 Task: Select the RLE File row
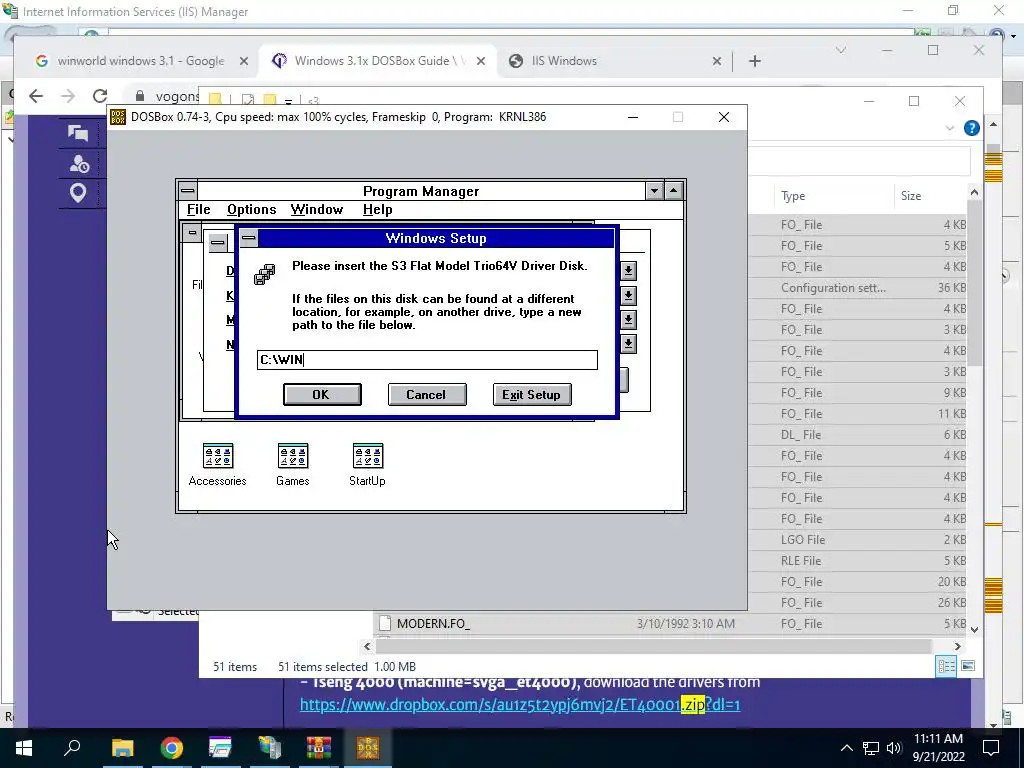(x=859, y=561)
